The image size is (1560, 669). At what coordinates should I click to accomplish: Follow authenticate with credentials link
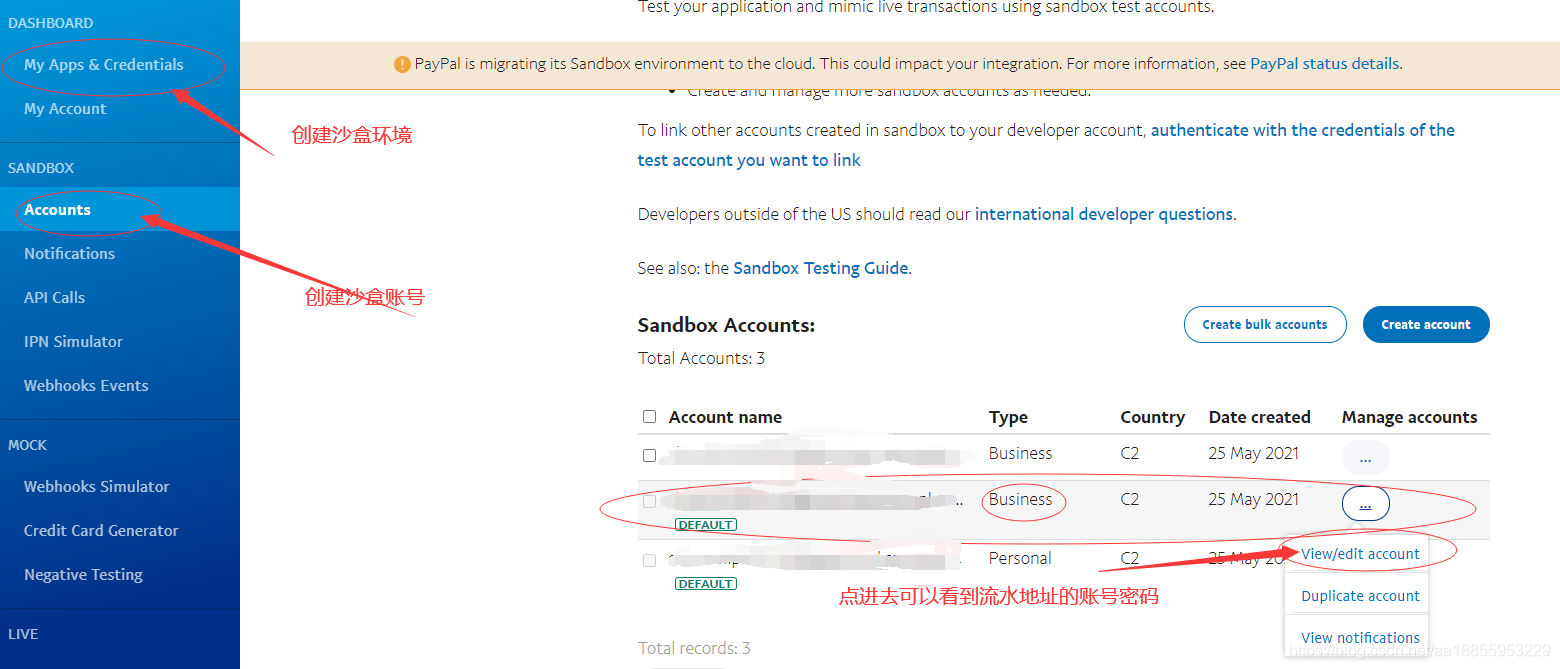1046,145
